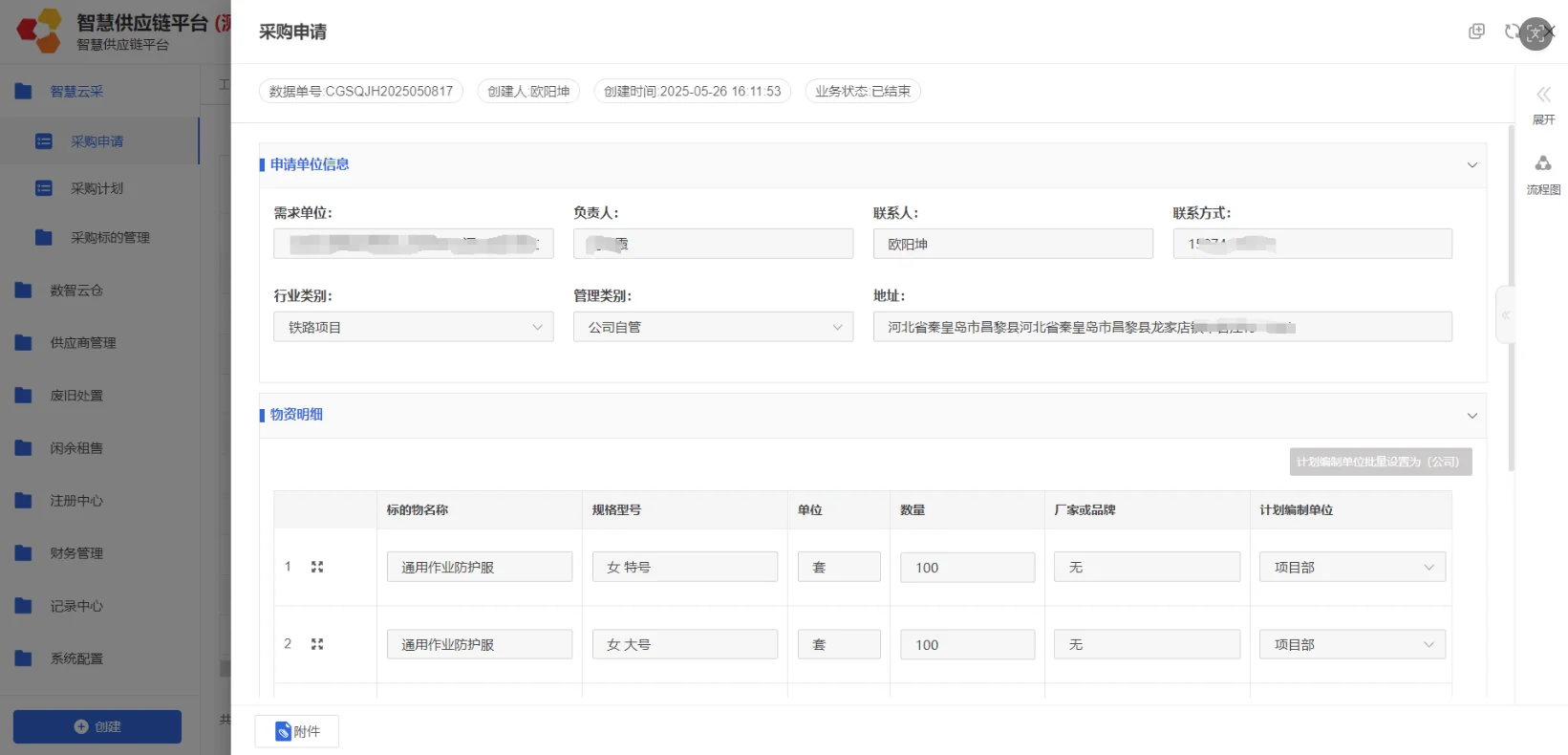Click the 智慧供应链平台 hexagon logo
The image size is (1568, 755).
(x=39, y=32)
